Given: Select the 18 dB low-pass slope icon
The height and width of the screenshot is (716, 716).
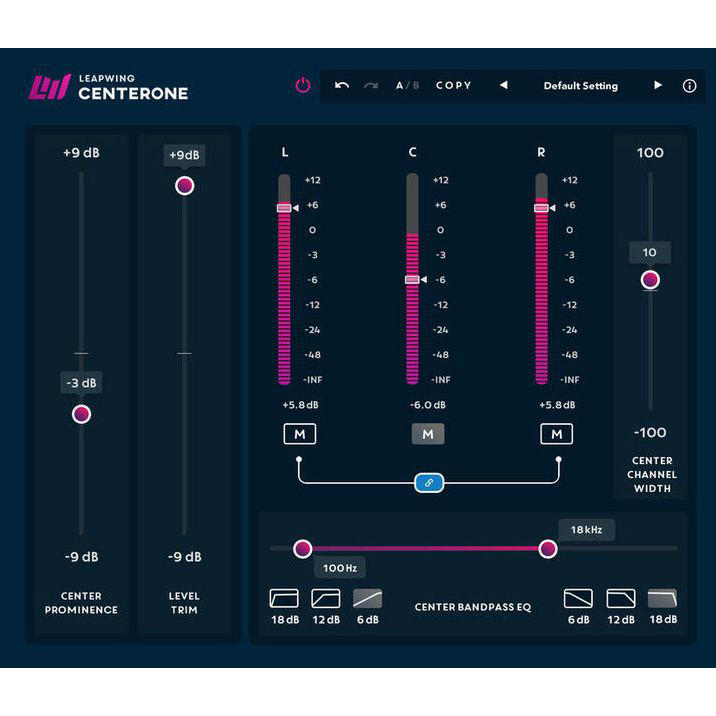Looking at the screenshot, I should point(663,599).
